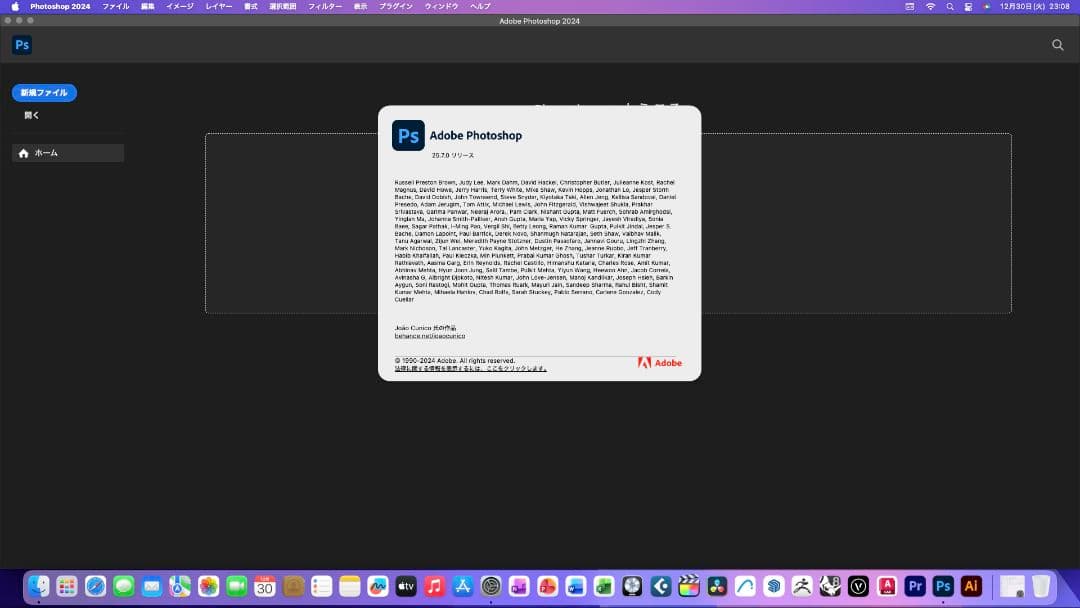
Task: Open the レイヤー menu
Action: (x=218, y=6)
